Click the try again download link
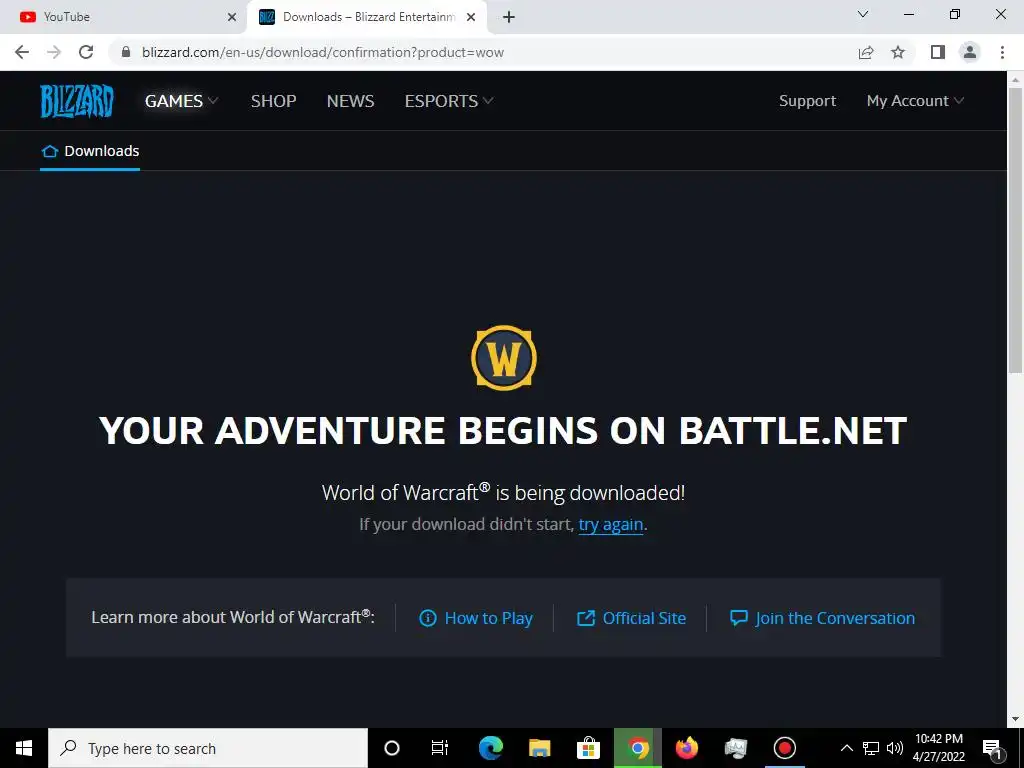The image size is (1024, 768). pos(611,524)
